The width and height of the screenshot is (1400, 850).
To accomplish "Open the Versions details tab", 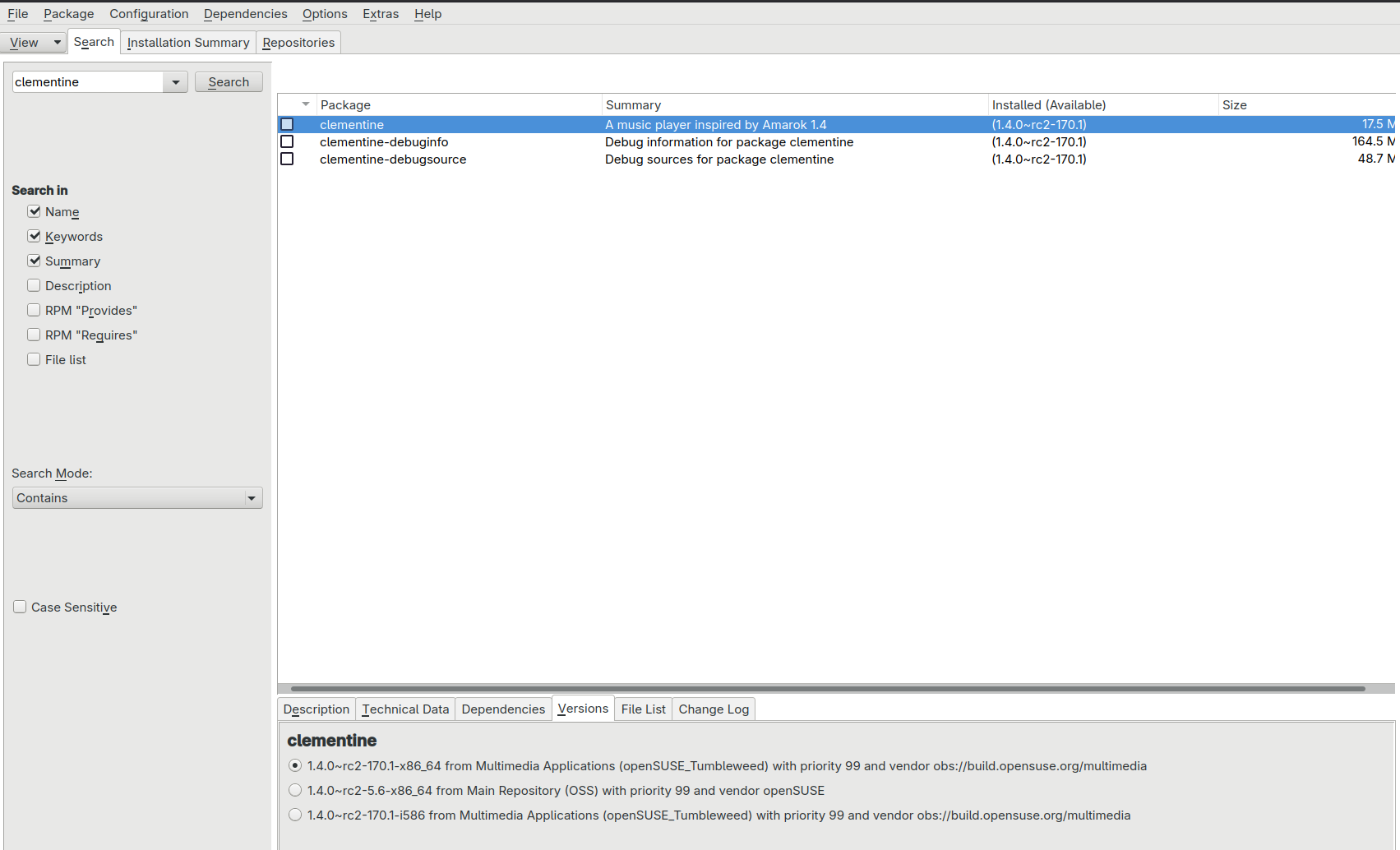I will [583, 709].
